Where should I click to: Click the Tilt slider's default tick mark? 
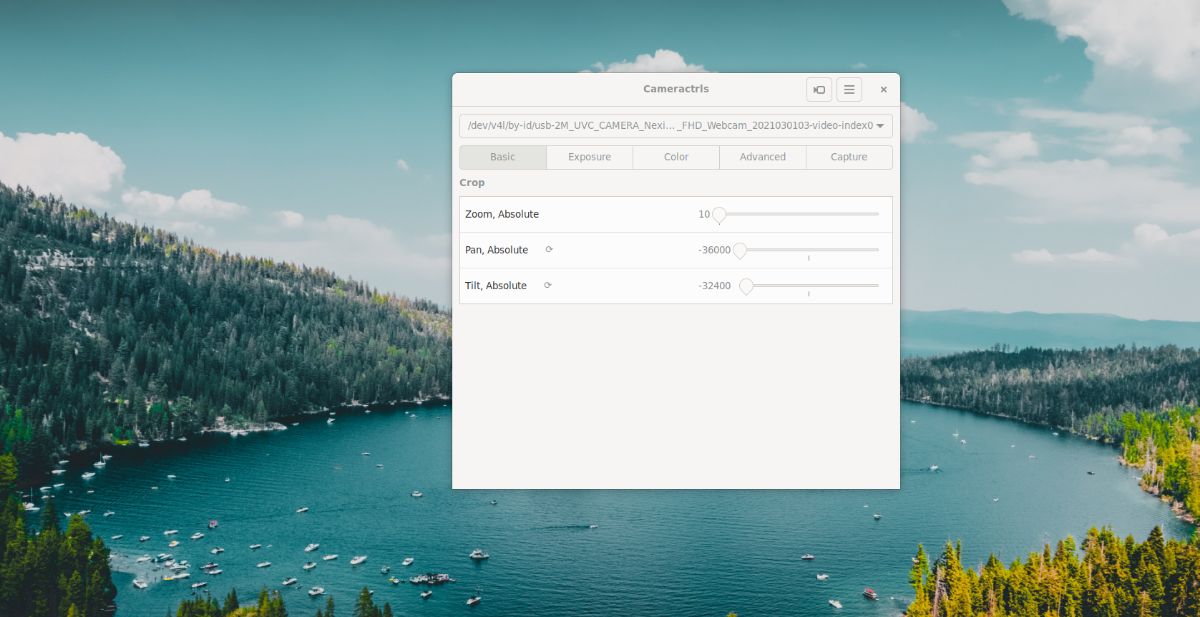(809, 294)
